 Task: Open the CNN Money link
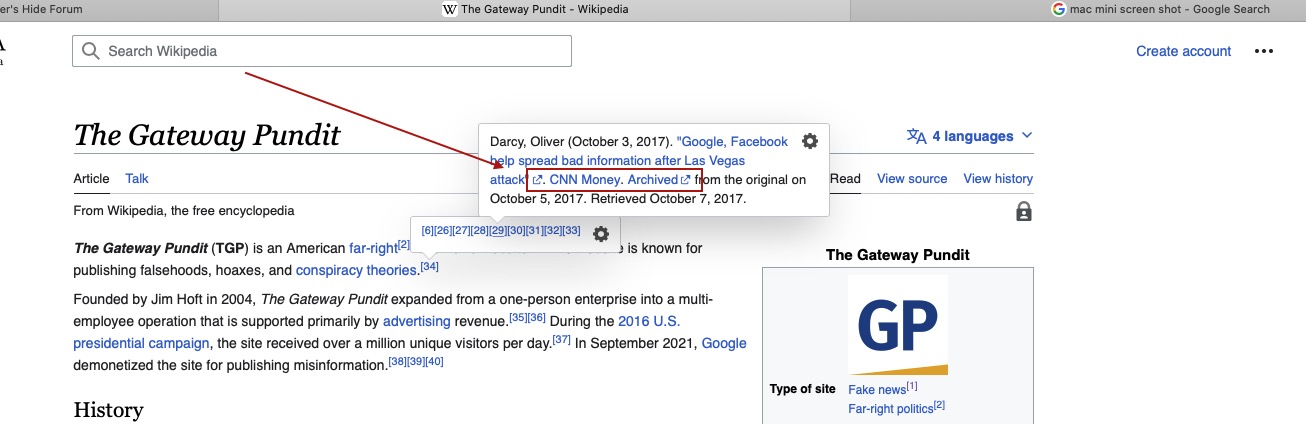585,180
